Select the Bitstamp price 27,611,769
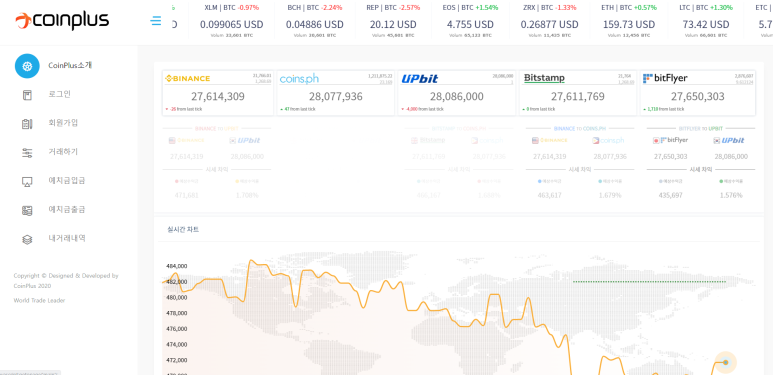 578,97
